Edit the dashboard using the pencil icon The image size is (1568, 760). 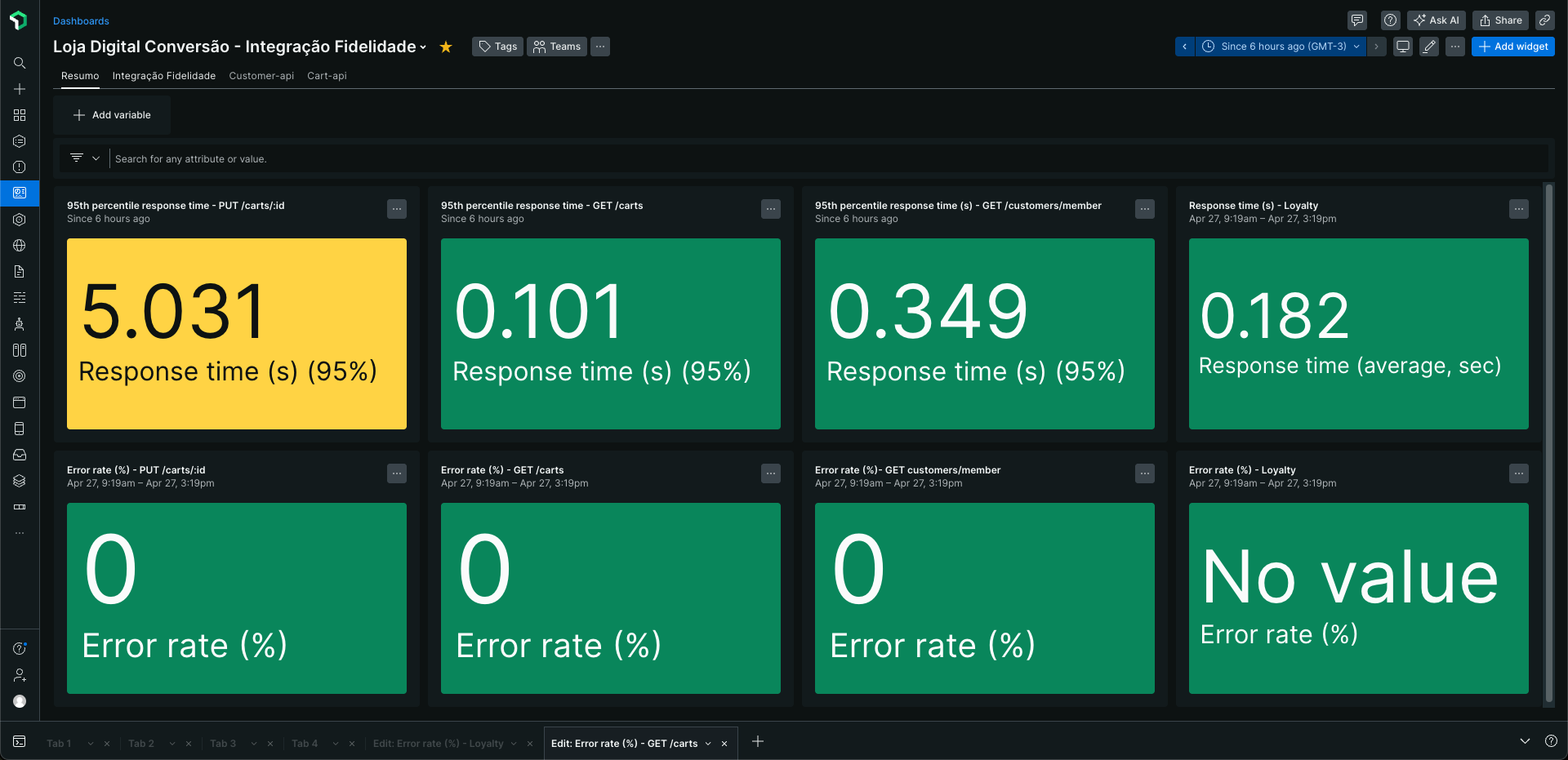tap(1428, 47)
